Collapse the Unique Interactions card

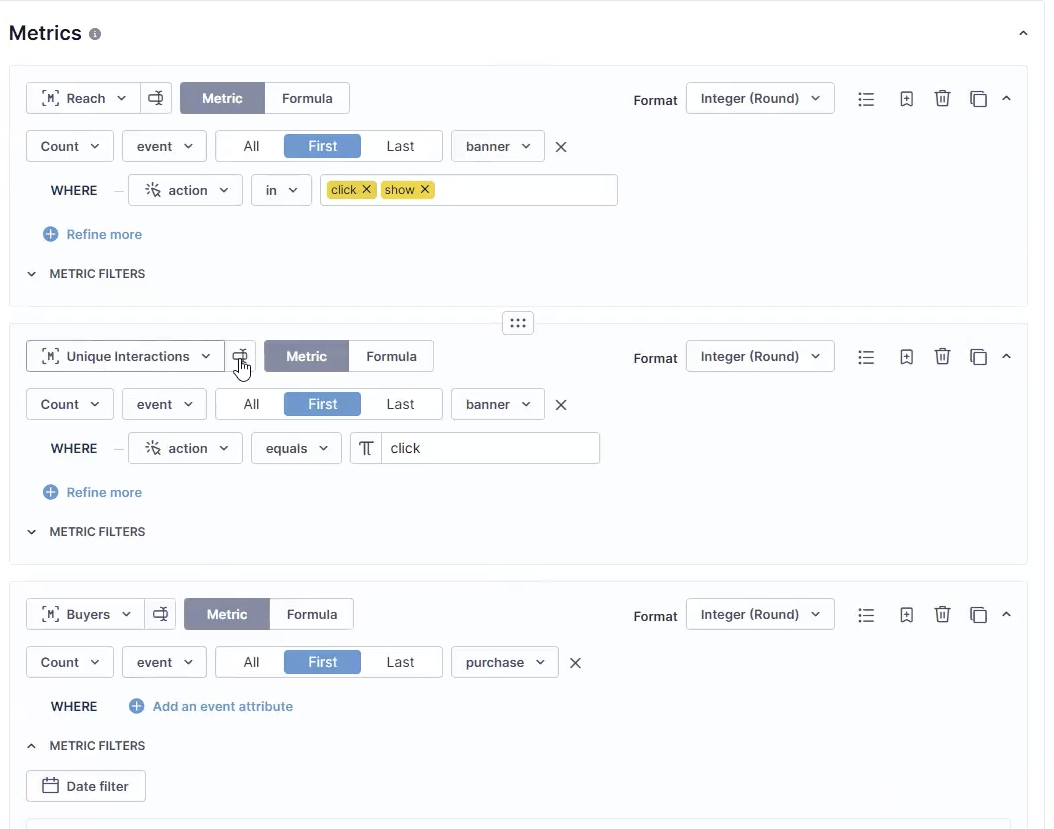1006,356
